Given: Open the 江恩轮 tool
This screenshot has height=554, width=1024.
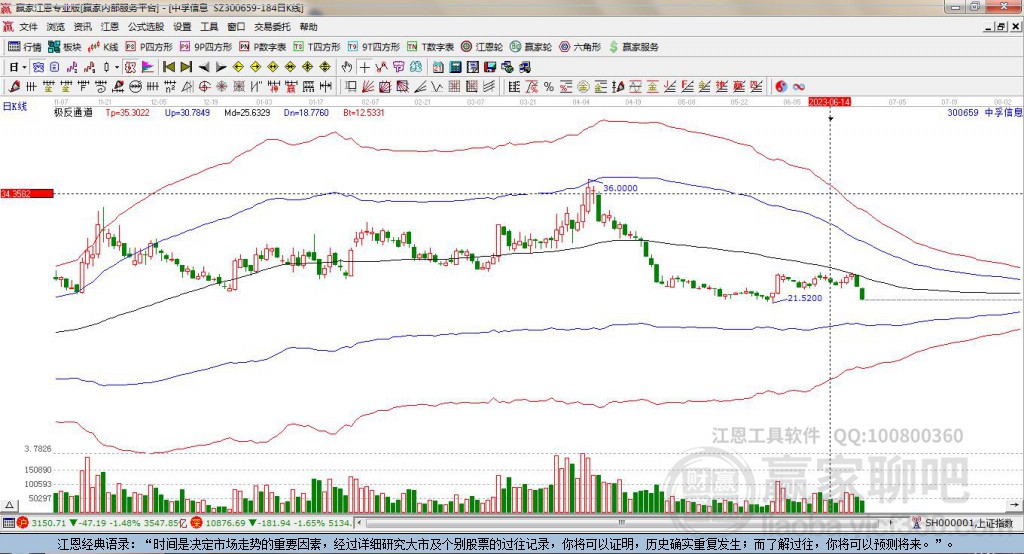Looking at the screenshot, I should coord(482,47).
